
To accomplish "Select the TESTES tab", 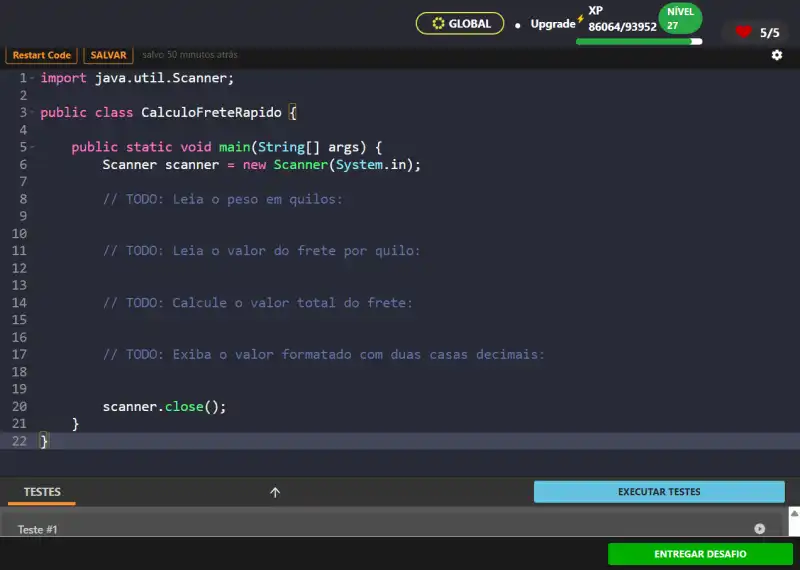I will pyautogui.click(x=42, y=492).
